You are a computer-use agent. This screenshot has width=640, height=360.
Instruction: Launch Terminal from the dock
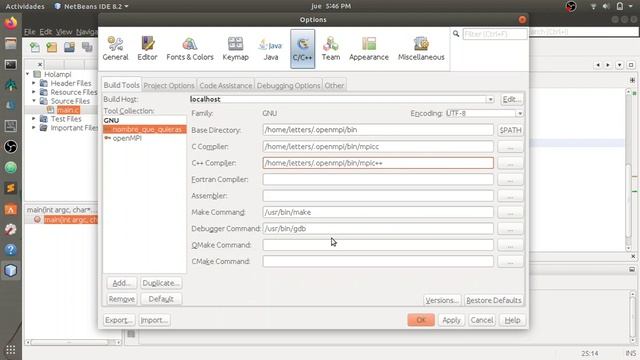pyautogui.click(x=11, y=64)
